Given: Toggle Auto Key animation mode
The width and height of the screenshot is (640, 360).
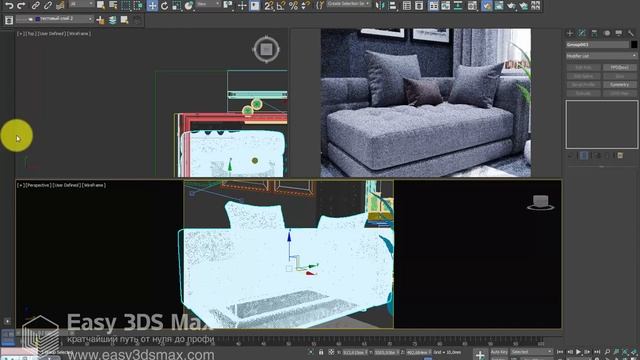Looking at the screenshot, I should coord(498,352).
